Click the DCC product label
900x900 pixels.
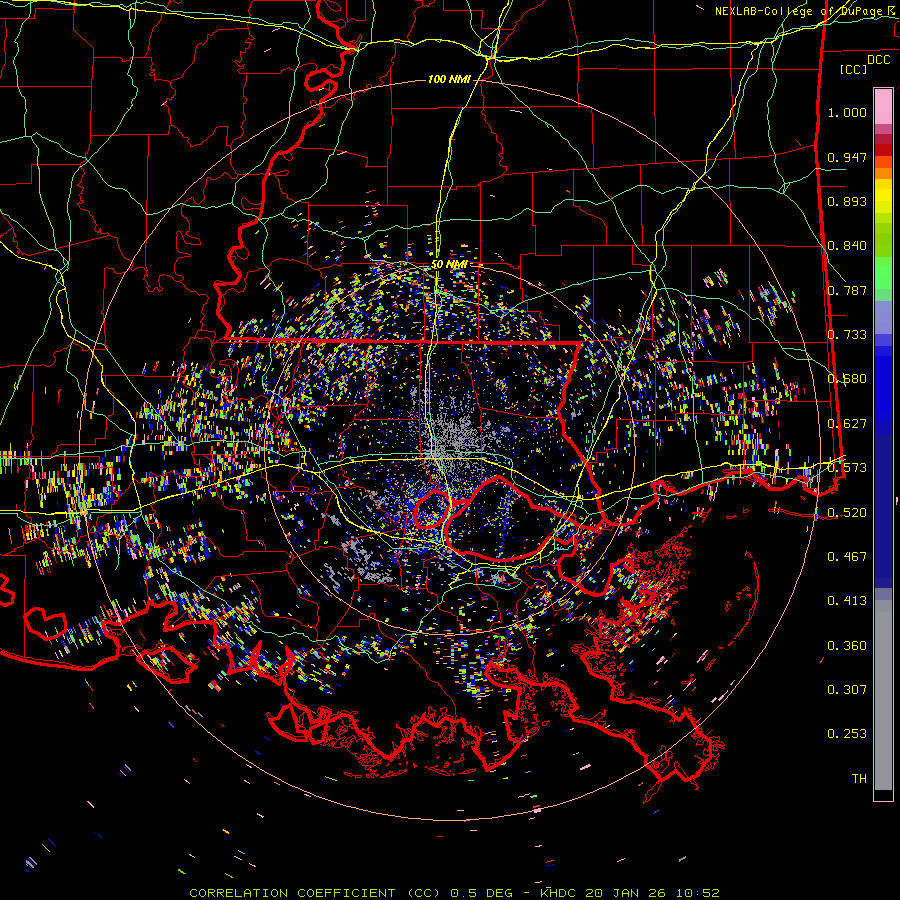(x=879, y=60)
